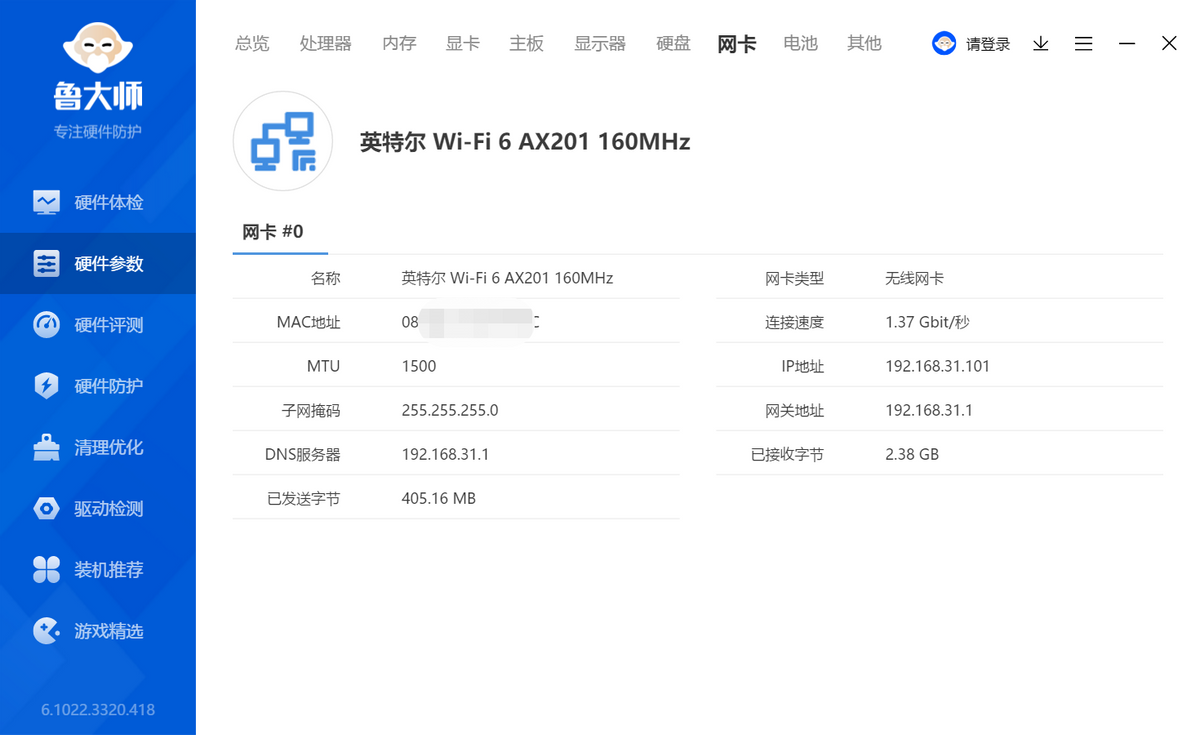Select the 硬件参数 sidebar icon
Screen dimensions: 1200x735
(46, 264)
